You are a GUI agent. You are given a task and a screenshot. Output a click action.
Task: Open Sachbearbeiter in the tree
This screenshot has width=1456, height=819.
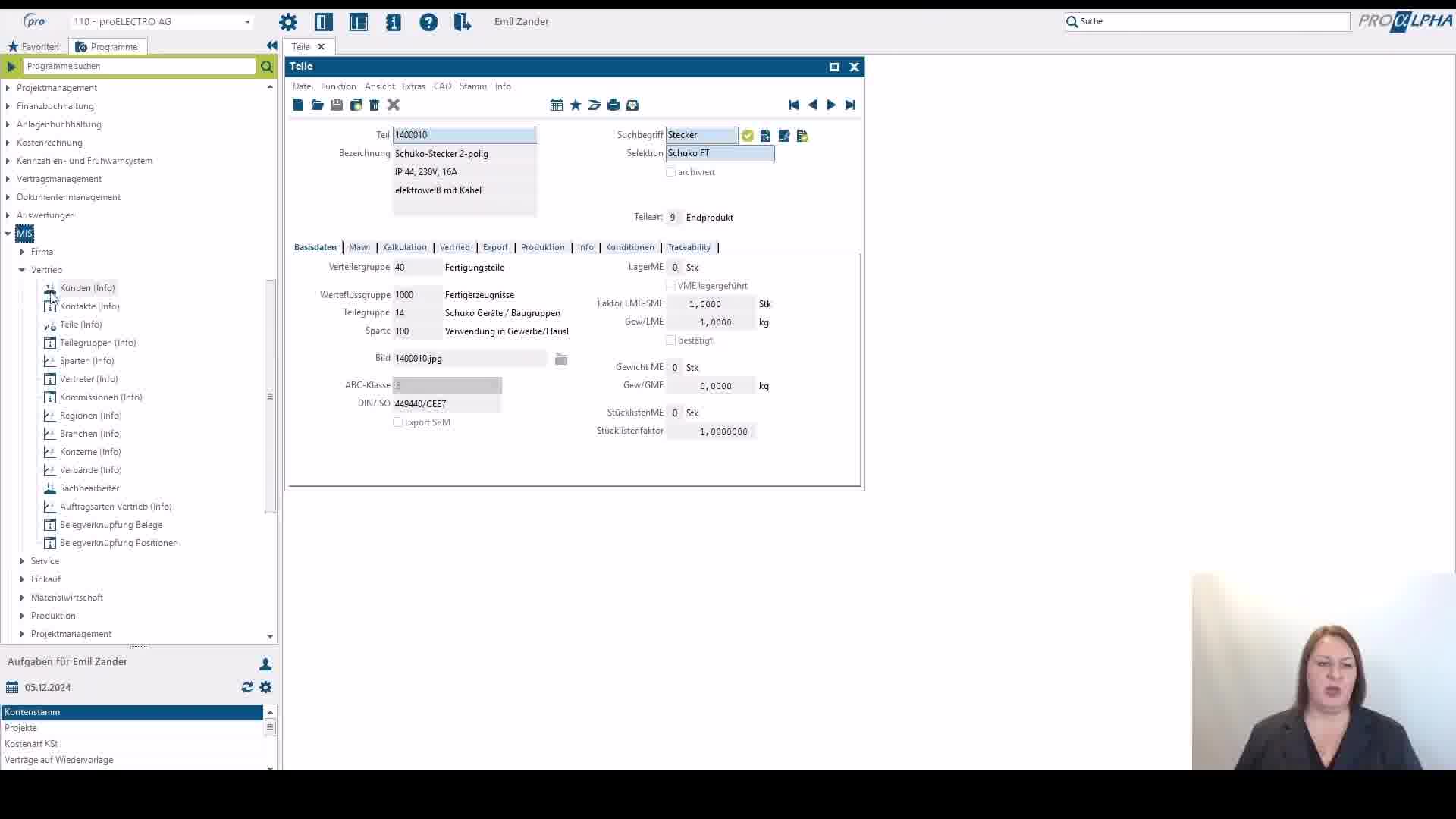89,488
